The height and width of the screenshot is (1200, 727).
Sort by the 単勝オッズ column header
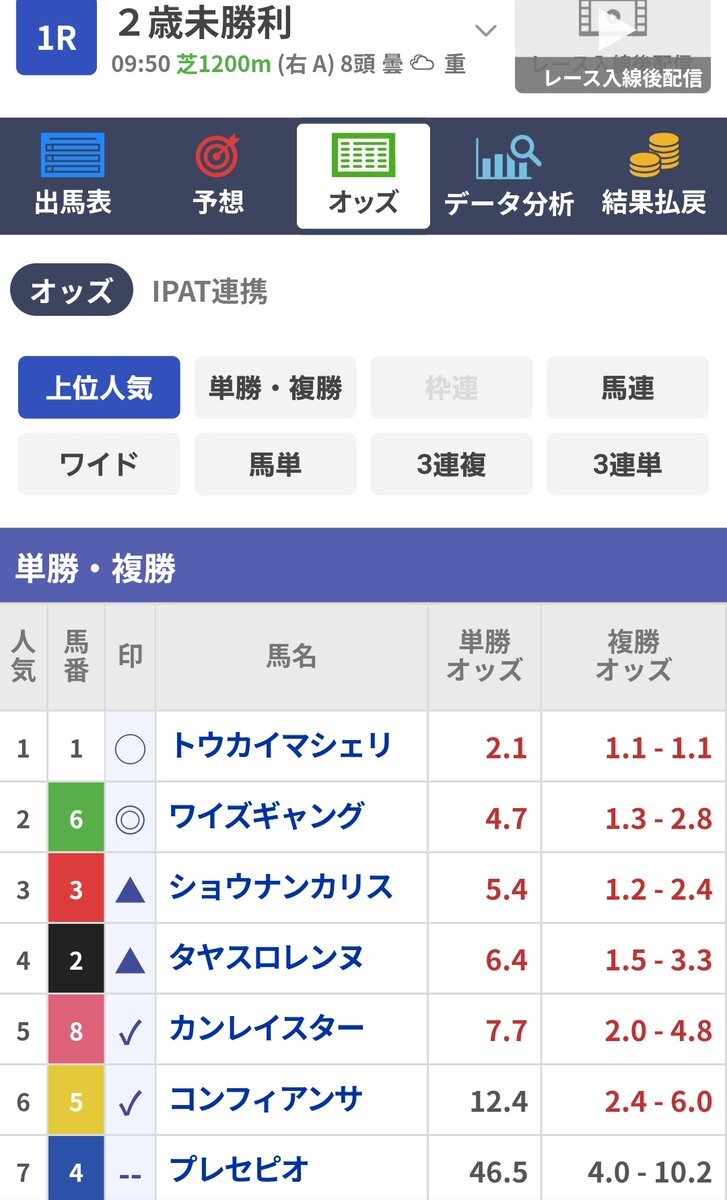click(484, 656)
